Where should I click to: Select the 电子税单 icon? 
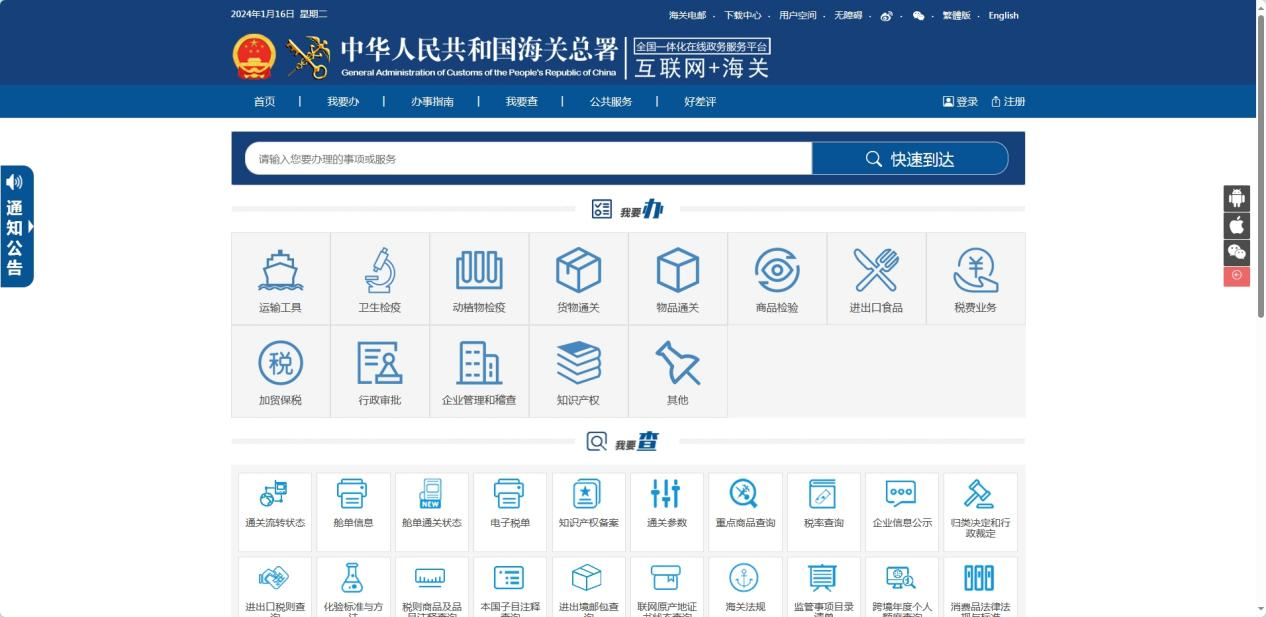point(509,494)
